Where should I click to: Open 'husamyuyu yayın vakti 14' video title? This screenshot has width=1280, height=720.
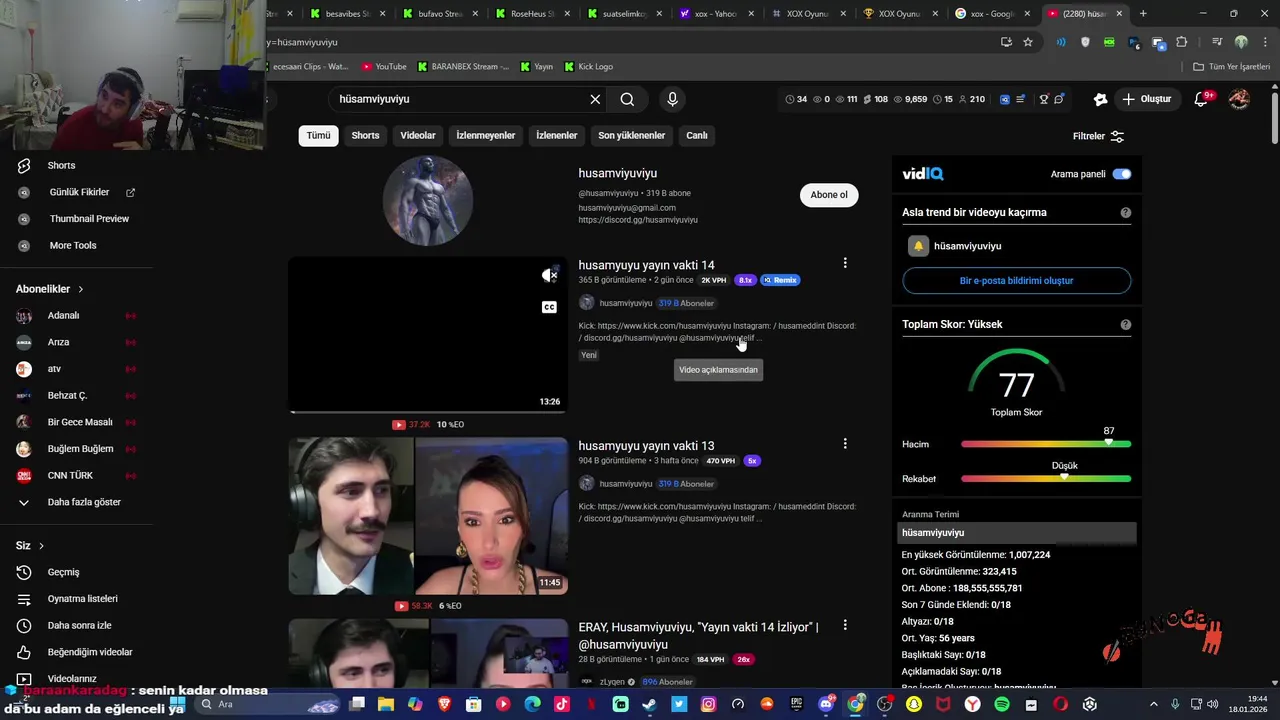pos(646,265)
